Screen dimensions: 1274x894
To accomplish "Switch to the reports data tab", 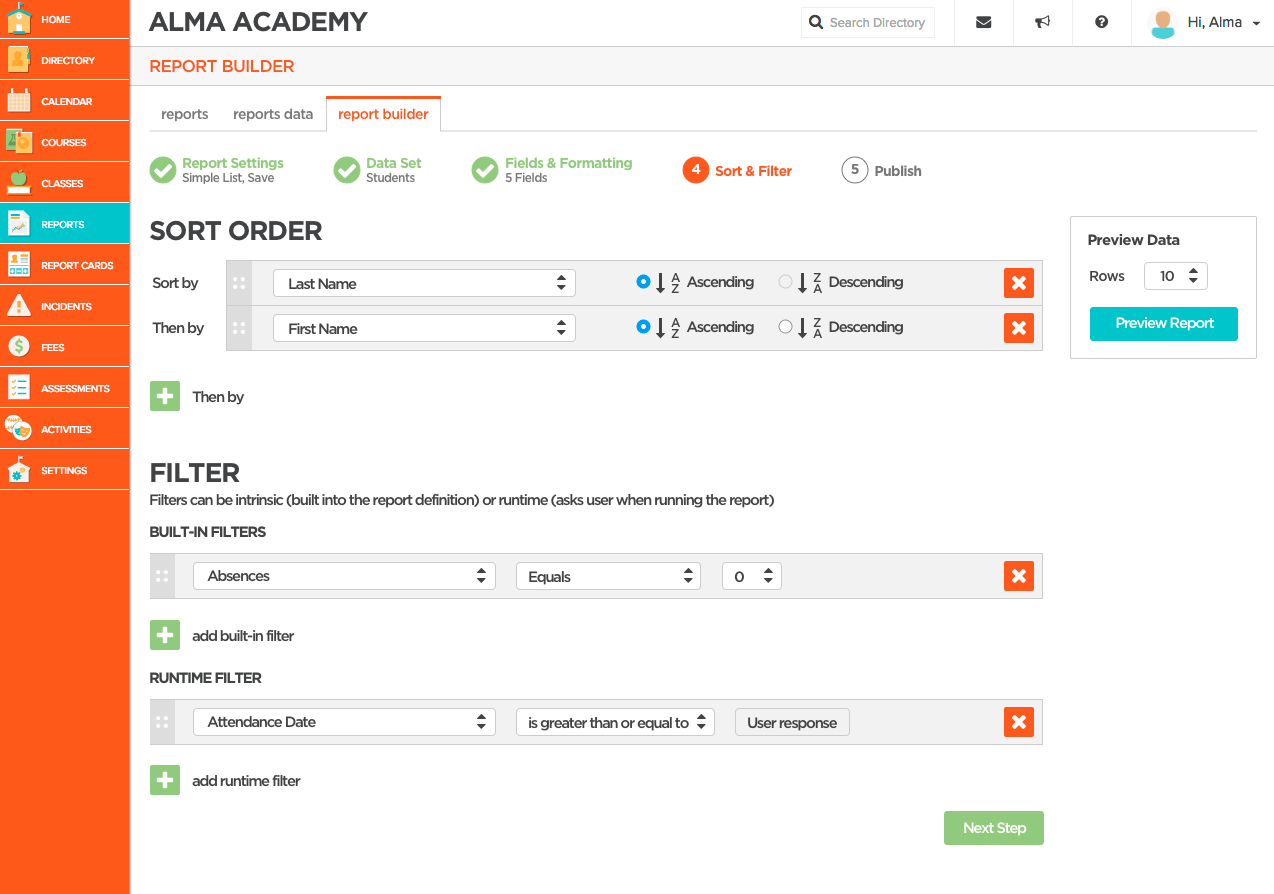I will pyautogui.click(x=273, y=114).
